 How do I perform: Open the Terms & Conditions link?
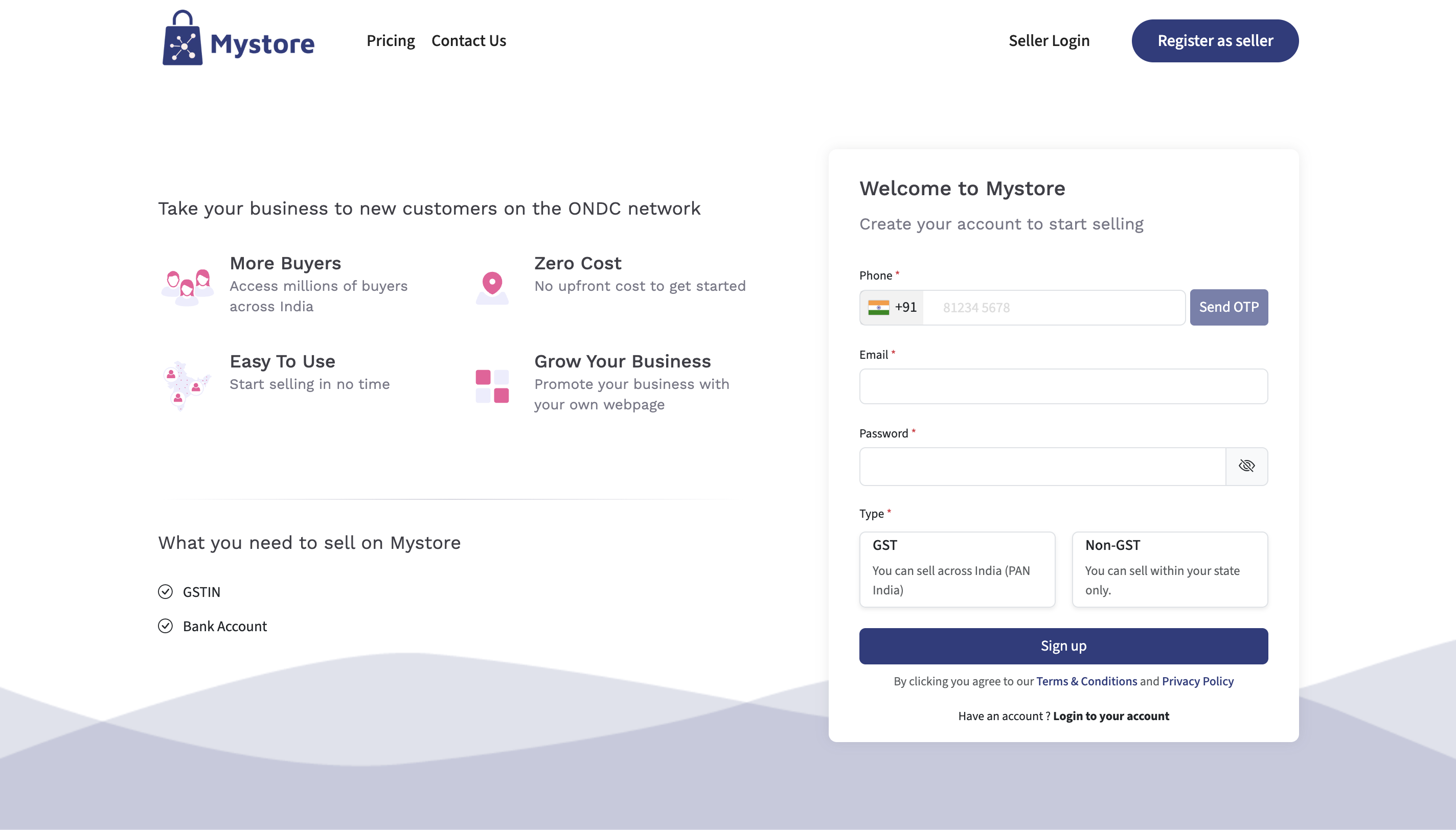1086,681
